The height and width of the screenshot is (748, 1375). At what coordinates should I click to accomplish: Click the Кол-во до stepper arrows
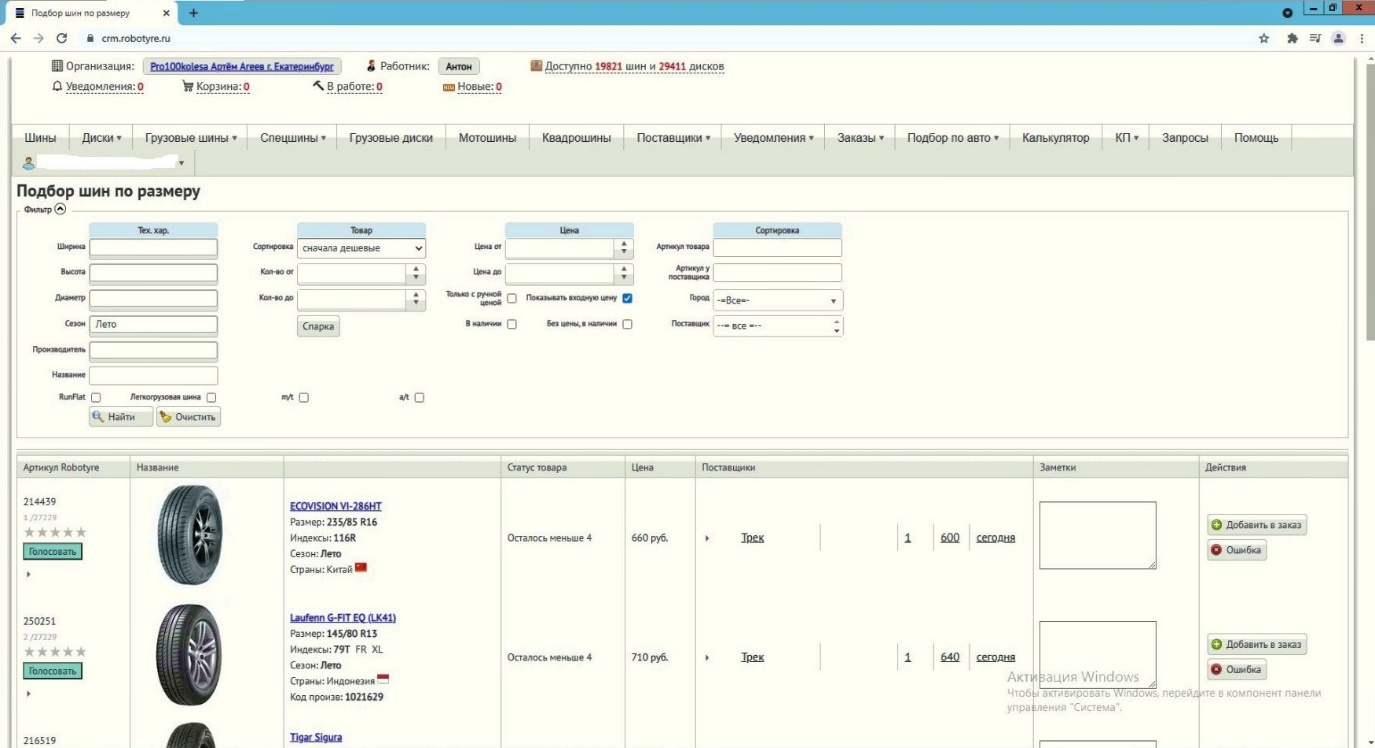coord(417,300)
